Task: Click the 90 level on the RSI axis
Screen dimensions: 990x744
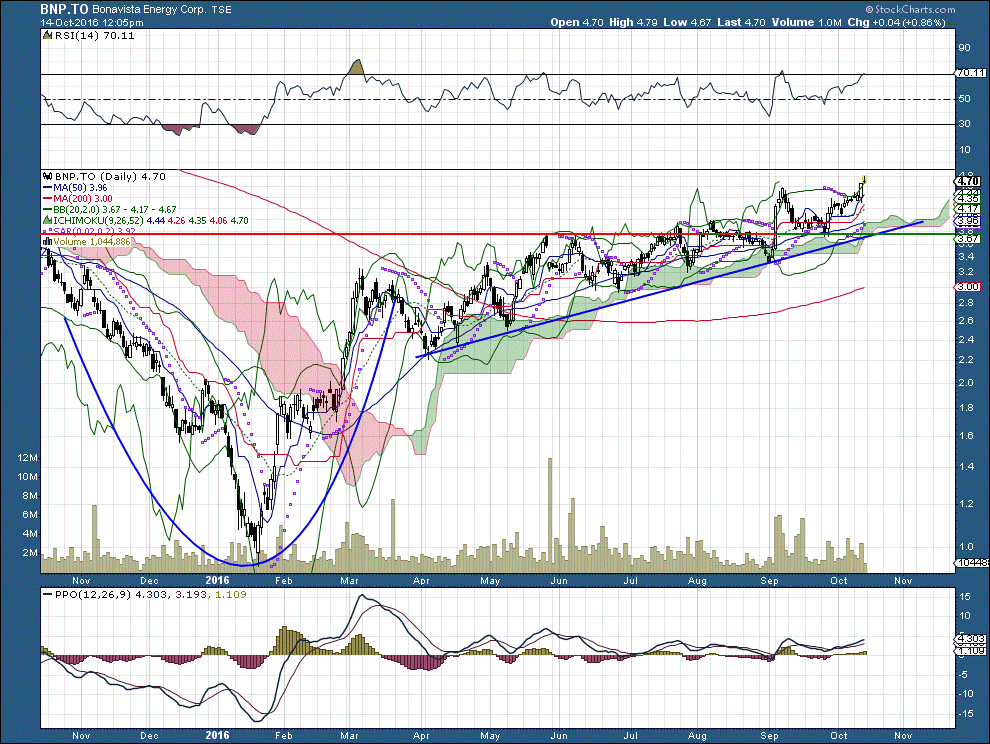Action: click(x=964, y=48)
